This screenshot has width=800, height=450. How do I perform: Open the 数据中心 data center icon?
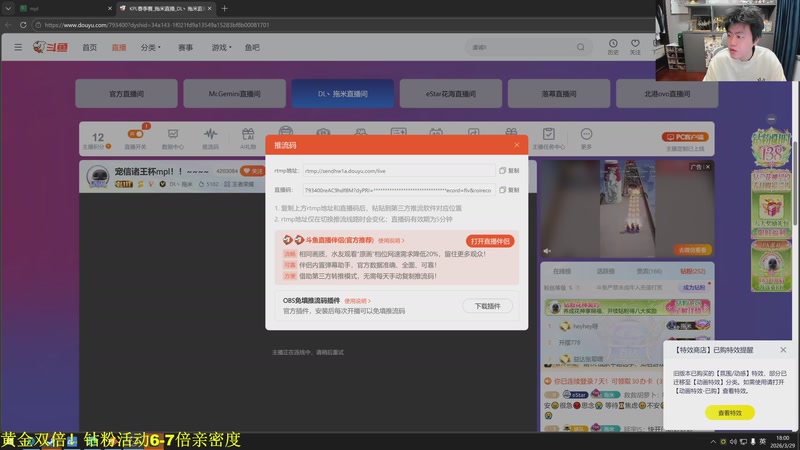pos(173,138)
